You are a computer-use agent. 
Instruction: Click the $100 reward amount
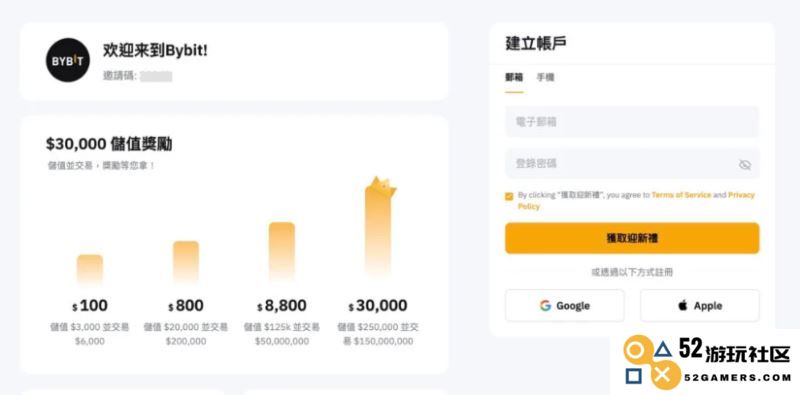pos(90,306)
